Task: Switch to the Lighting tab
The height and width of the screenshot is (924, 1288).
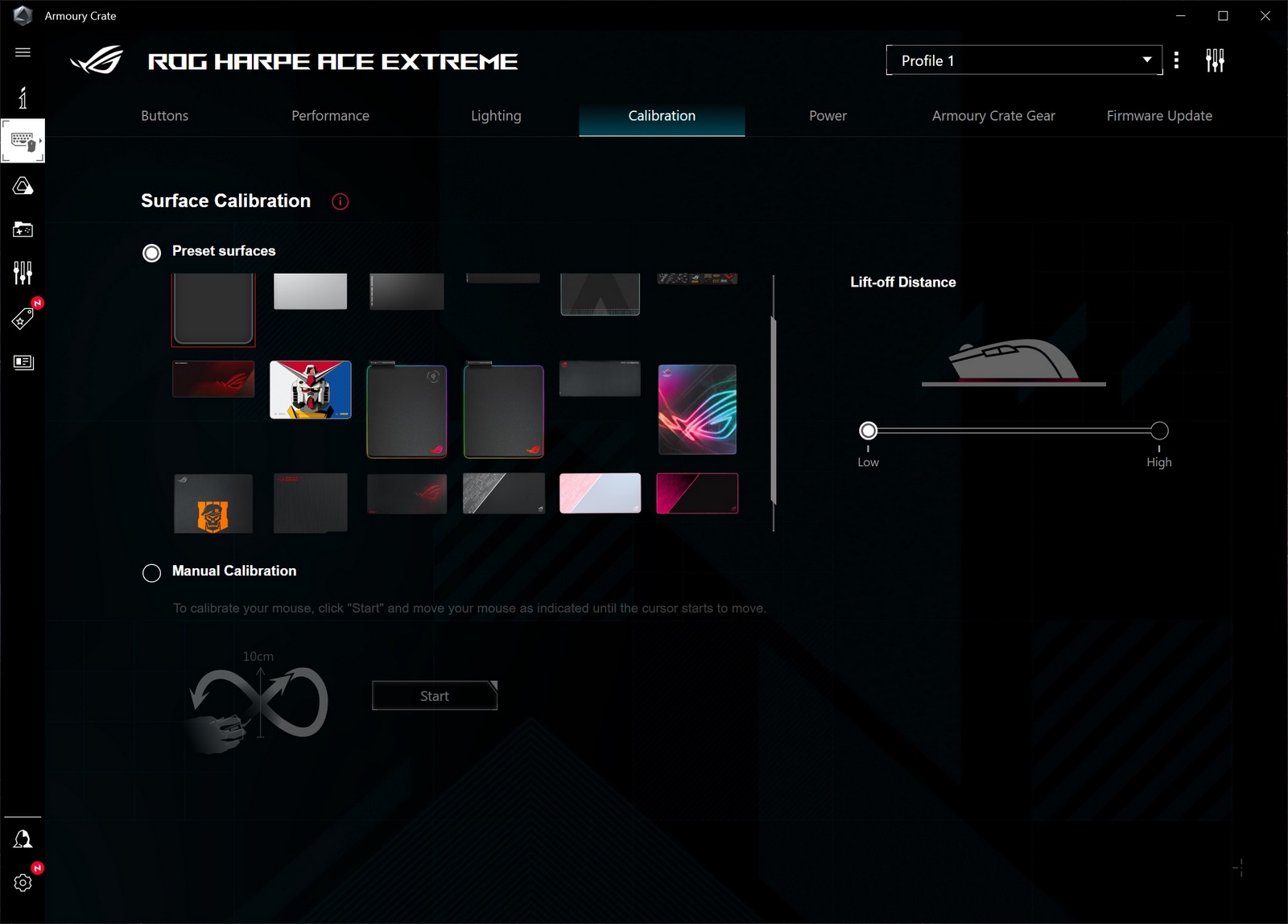Action: coord(496,116)
